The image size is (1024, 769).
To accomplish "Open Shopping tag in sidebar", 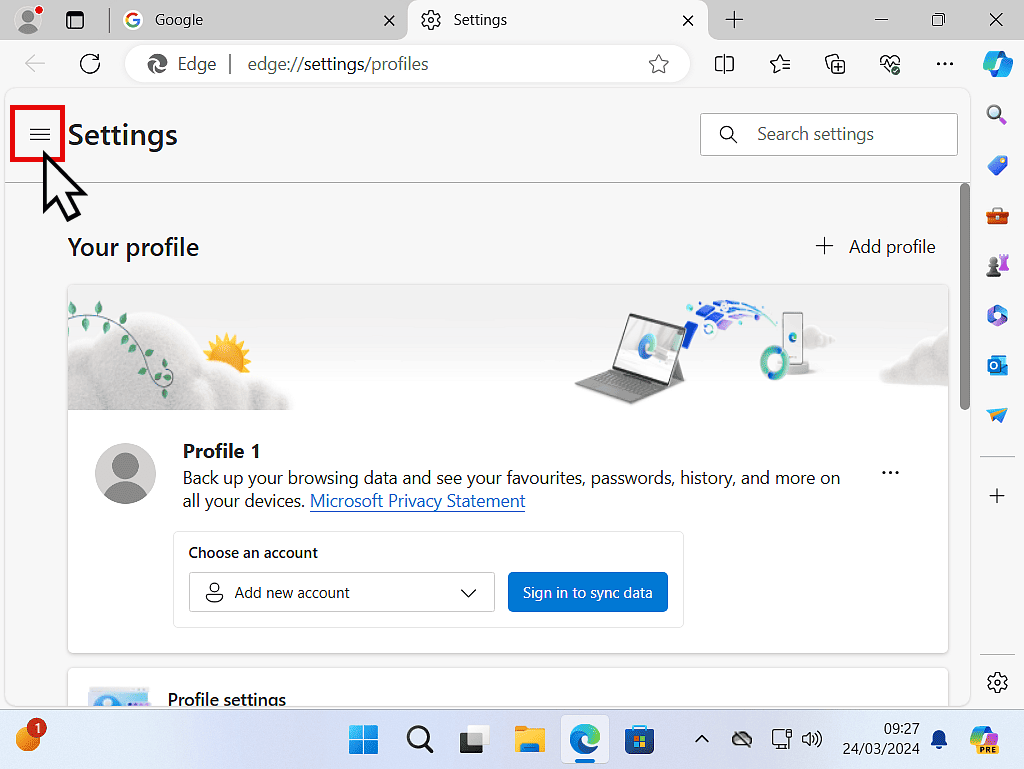I will tap(997, 165).
